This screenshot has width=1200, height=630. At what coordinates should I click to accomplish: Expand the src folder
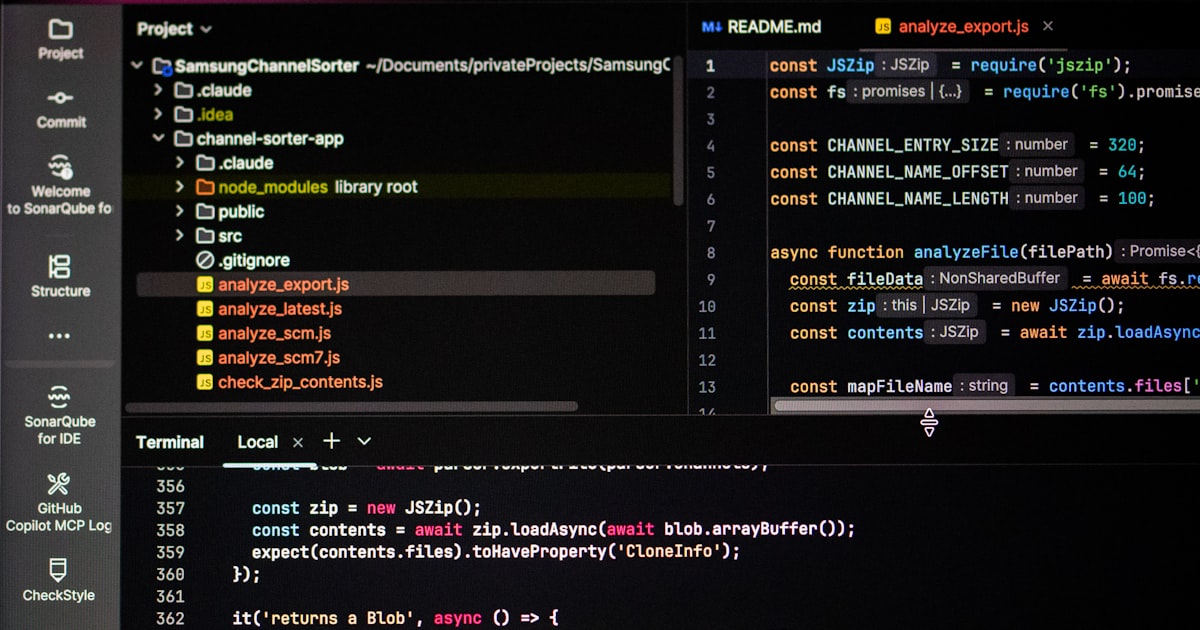click(180, 236)
